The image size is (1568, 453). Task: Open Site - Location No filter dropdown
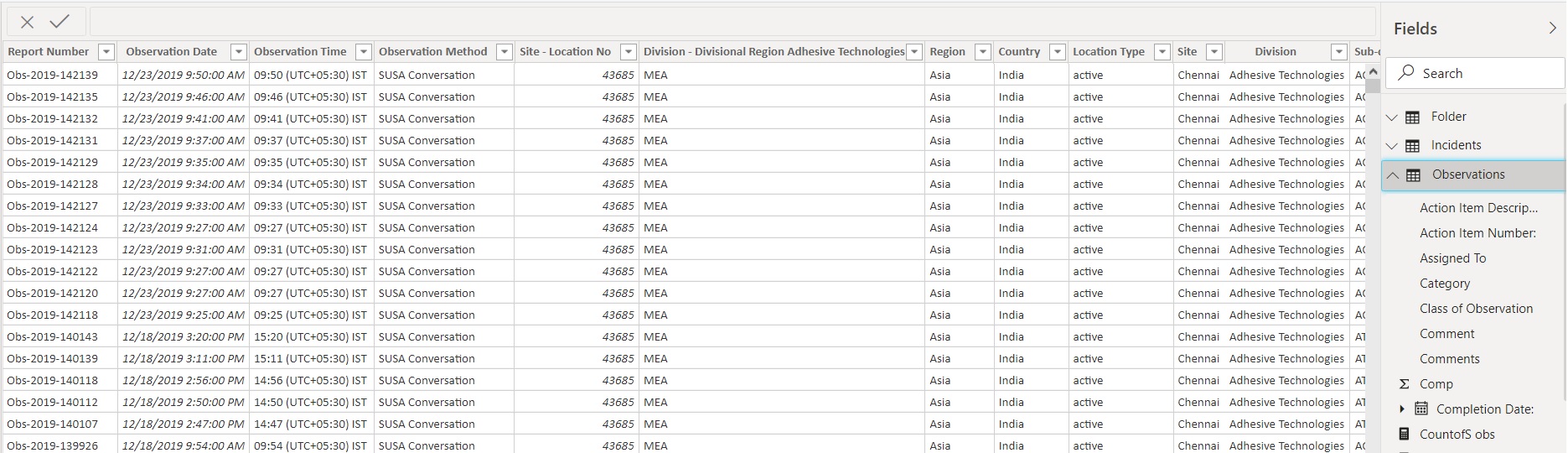coord(629,52)
